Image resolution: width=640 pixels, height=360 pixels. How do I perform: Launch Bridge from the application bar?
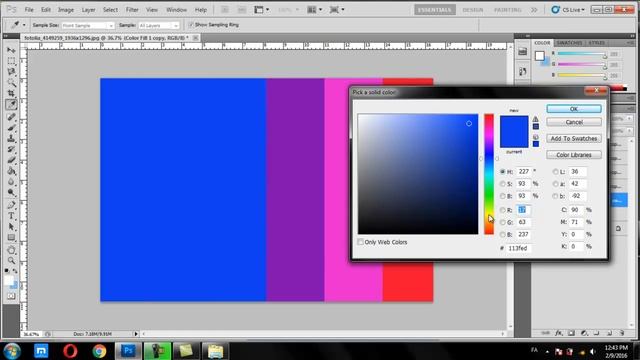tap(225, 9)
